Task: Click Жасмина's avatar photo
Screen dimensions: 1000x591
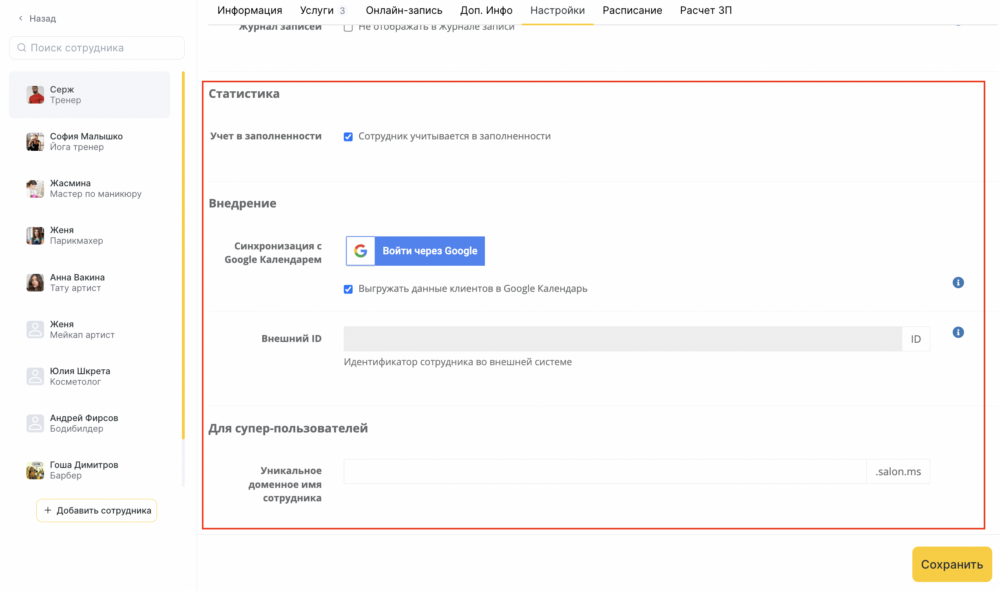Action: [x=35, y=188]
